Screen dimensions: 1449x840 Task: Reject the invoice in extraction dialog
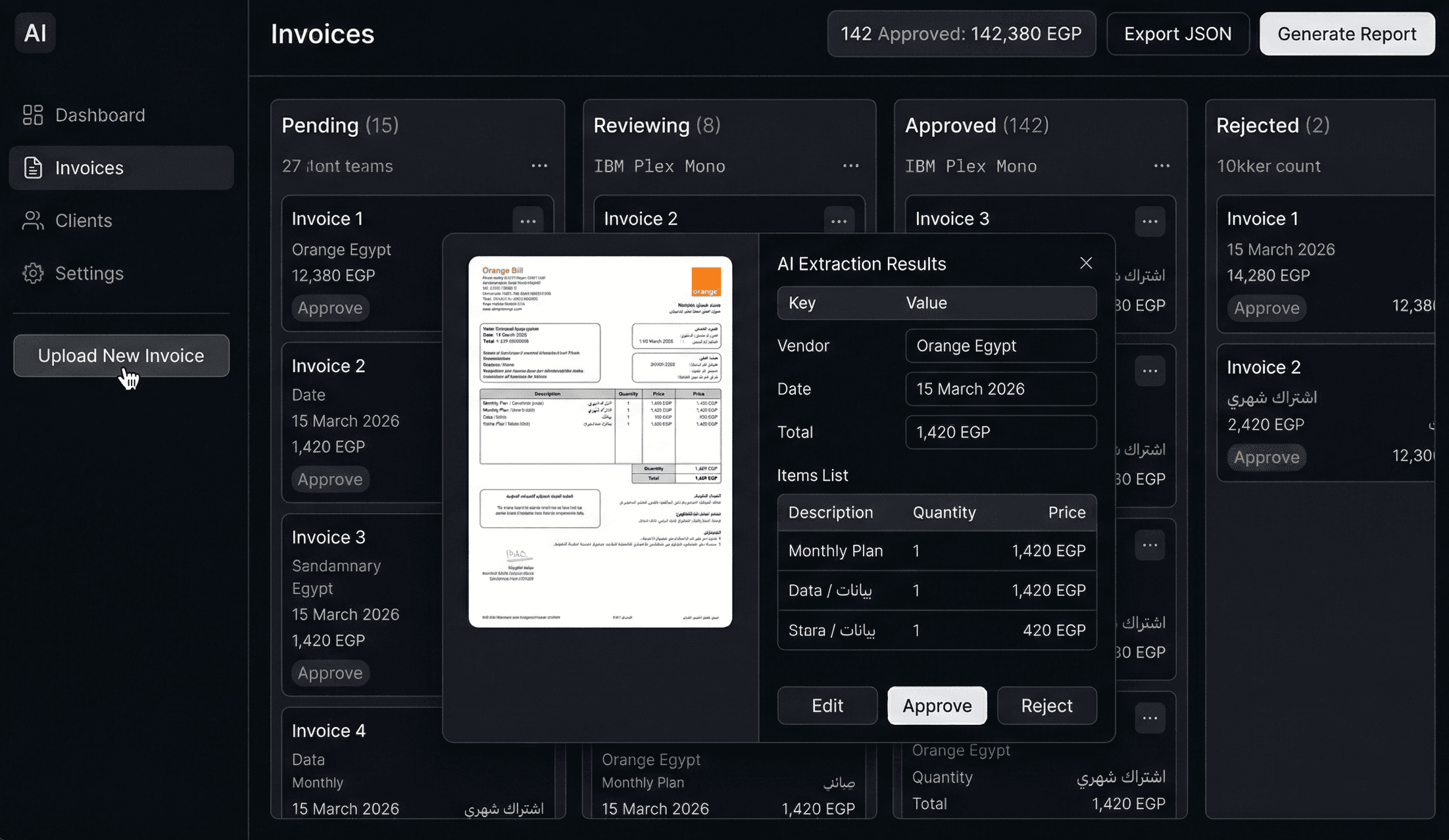[x=1046, y=706]
